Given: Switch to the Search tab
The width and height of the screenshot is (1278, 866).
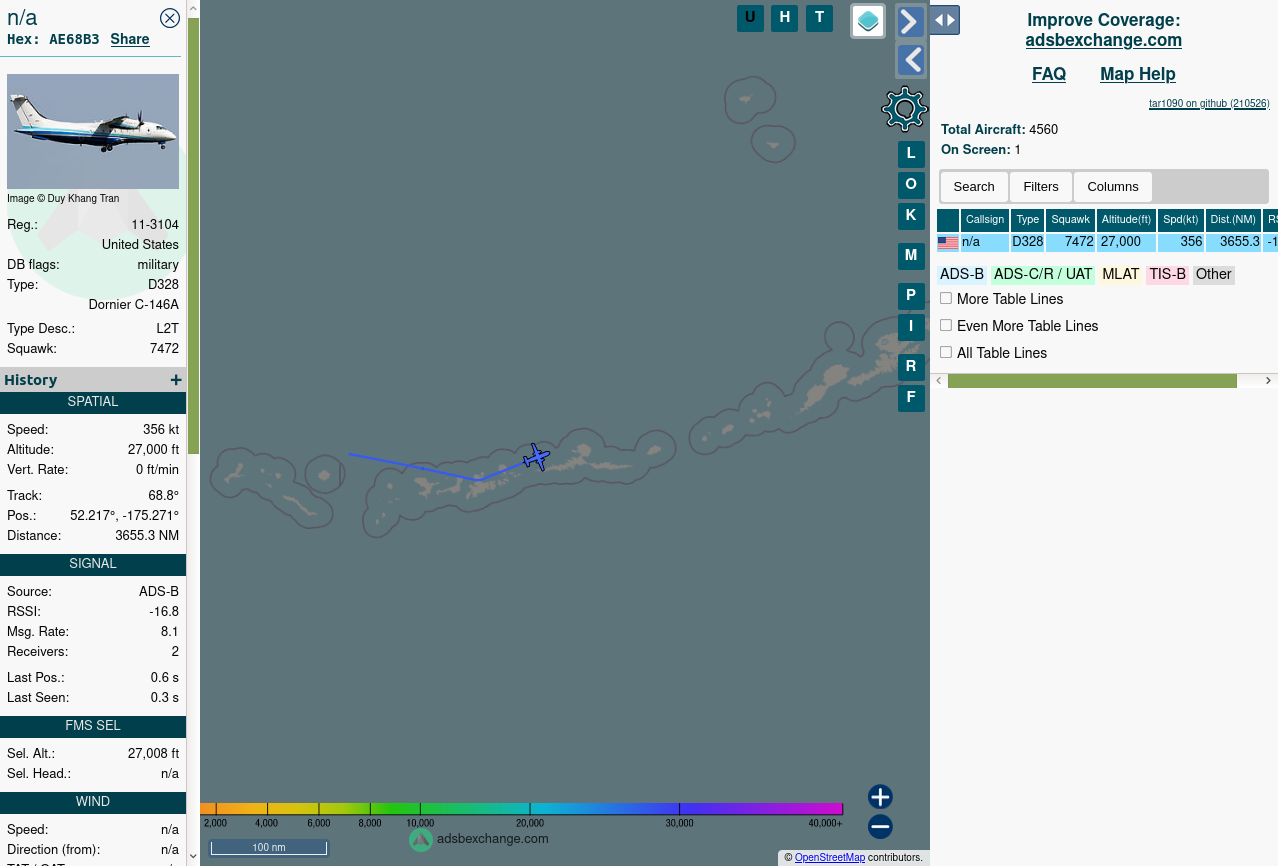Looking at the screenshot, I should click(x=974, y=187).
